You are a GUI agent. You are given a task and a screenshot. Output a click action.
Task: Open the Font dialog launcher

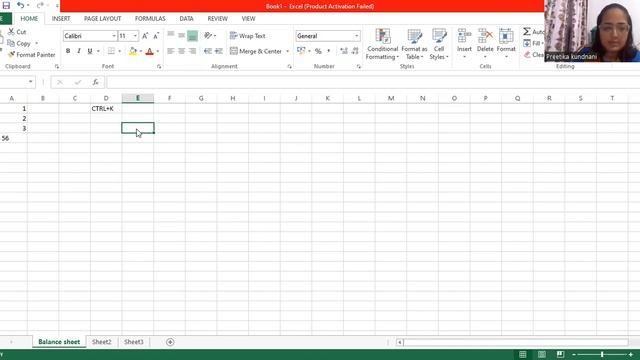pos(159,67)
